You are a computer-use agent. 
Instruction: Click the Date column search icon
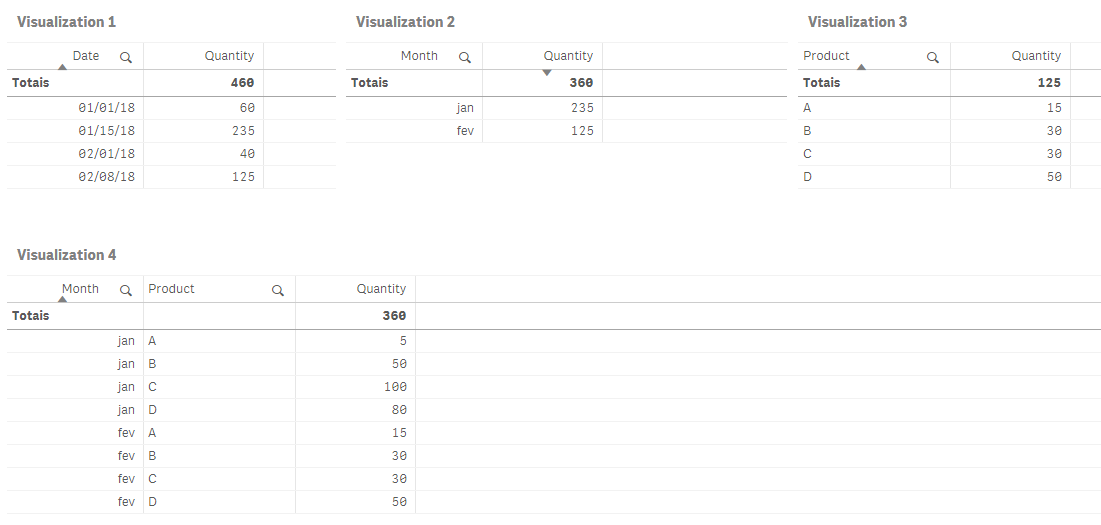(x=126, y=57)
